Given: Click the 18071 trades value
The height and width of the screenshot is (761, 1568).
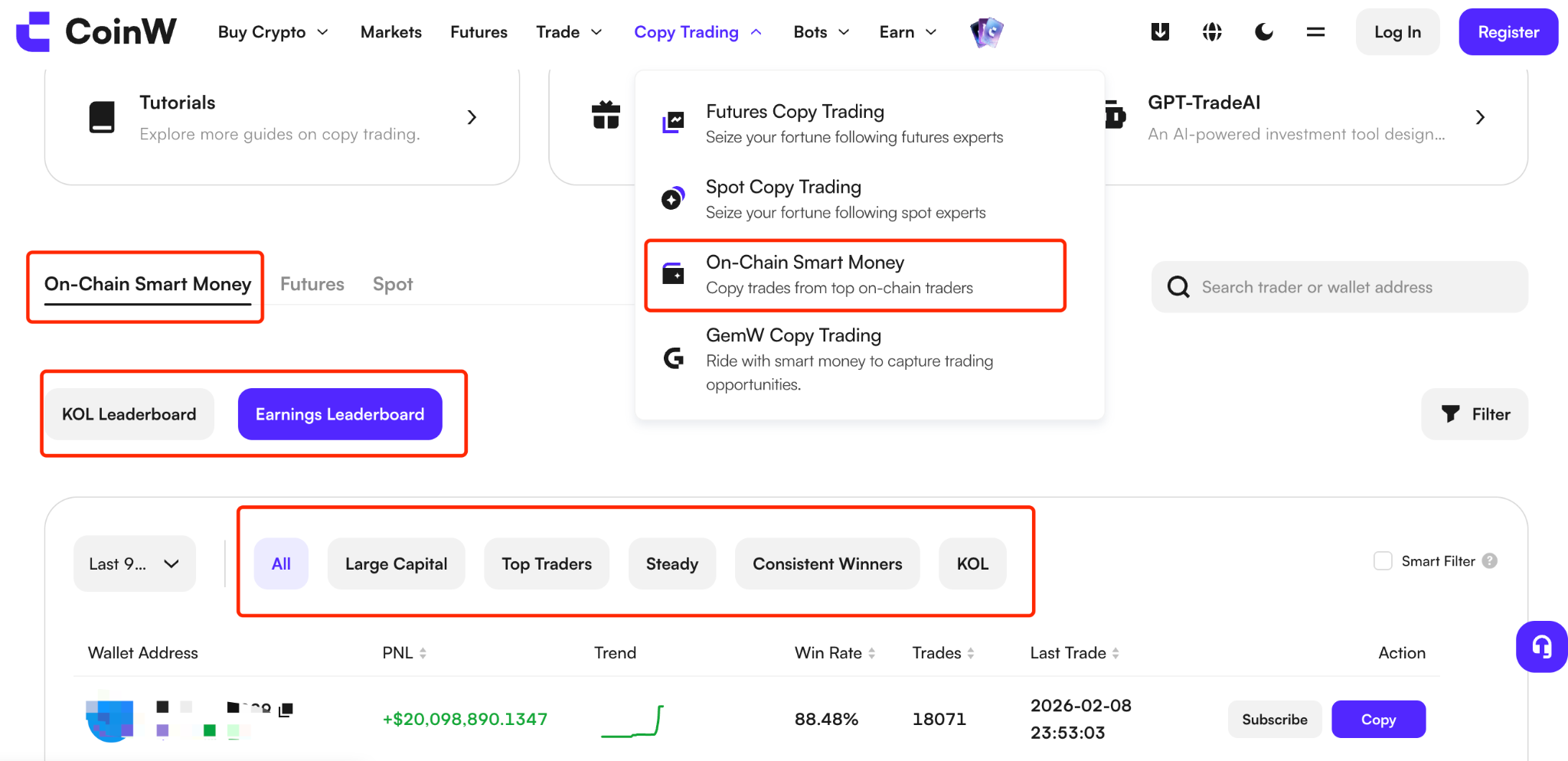Looking at the screenshot, I should pos(939,720).
